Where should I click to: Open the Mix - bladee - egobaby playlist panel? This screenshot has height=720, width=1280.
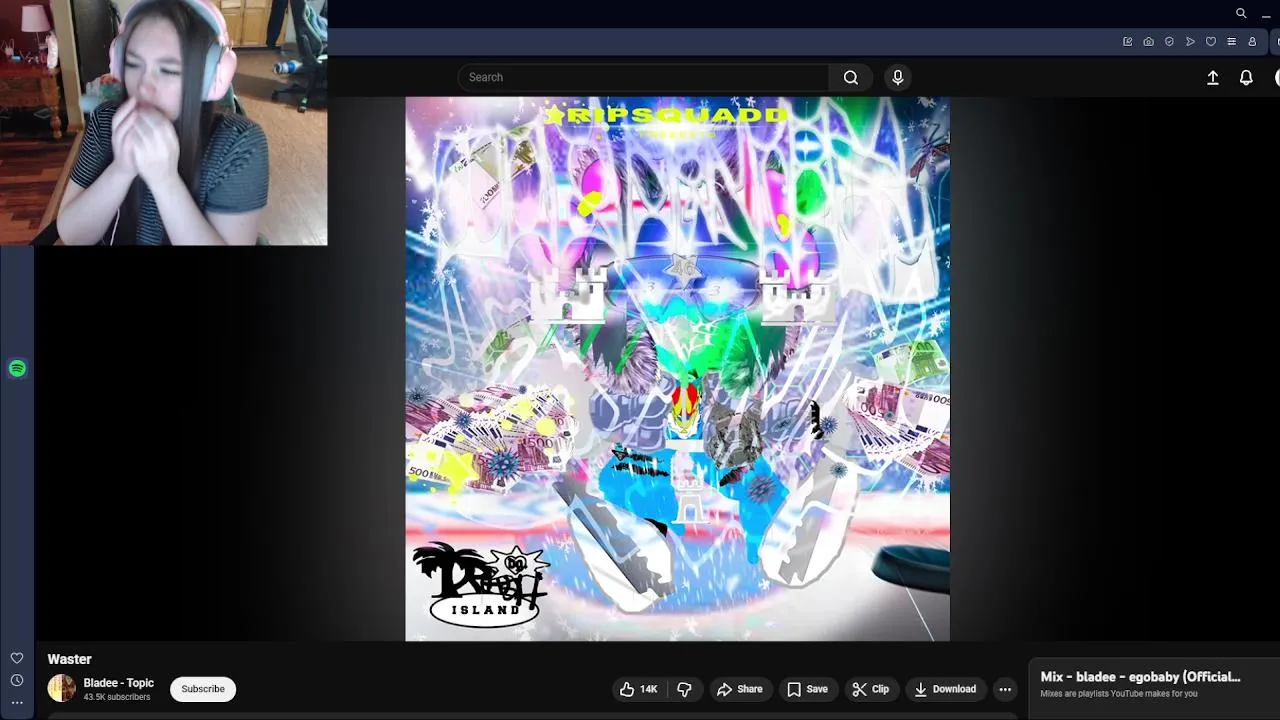(x=1155, y=684)
